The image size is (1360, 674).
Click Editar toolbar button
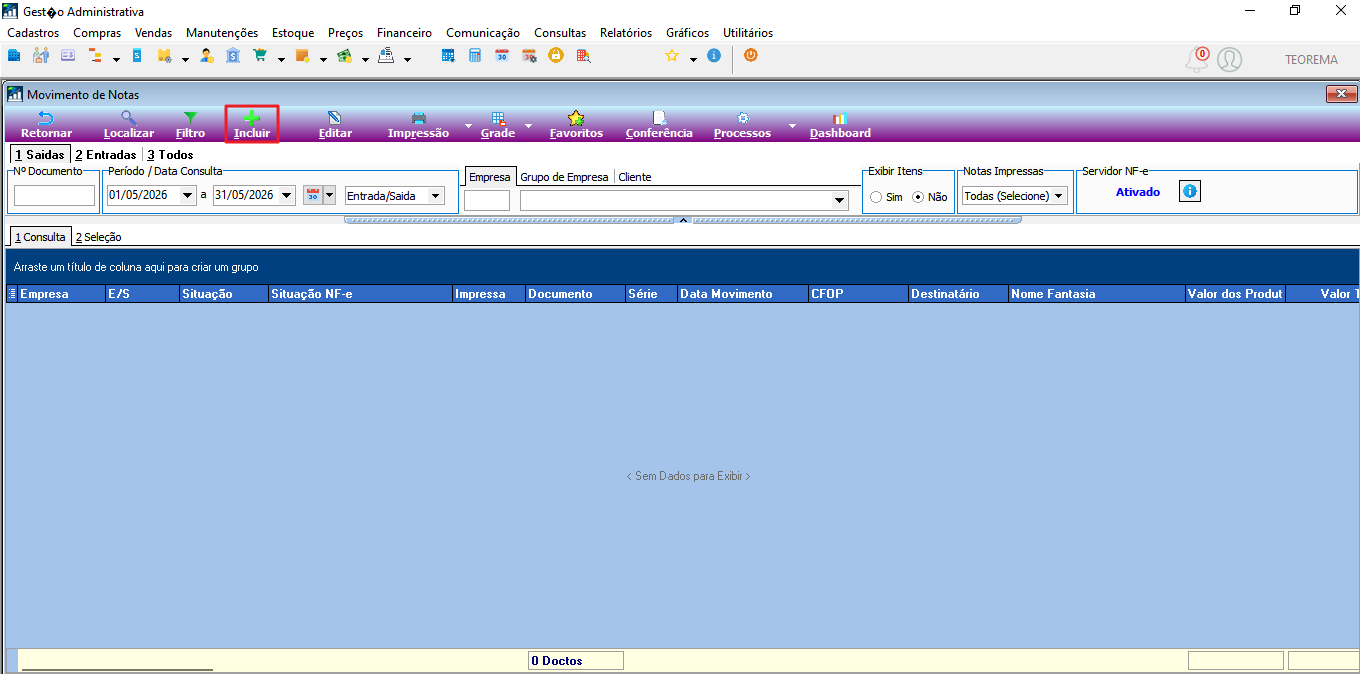point(335,125)
